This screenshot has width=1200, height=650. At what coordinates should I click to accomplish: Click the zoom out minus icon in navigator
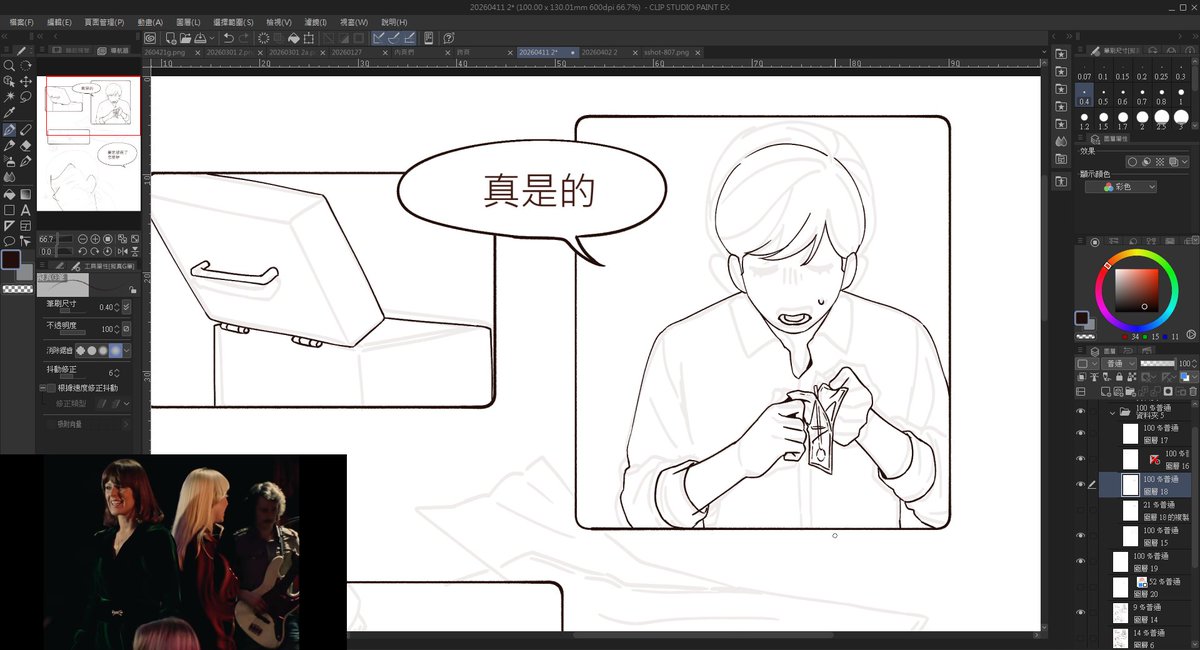83,239
